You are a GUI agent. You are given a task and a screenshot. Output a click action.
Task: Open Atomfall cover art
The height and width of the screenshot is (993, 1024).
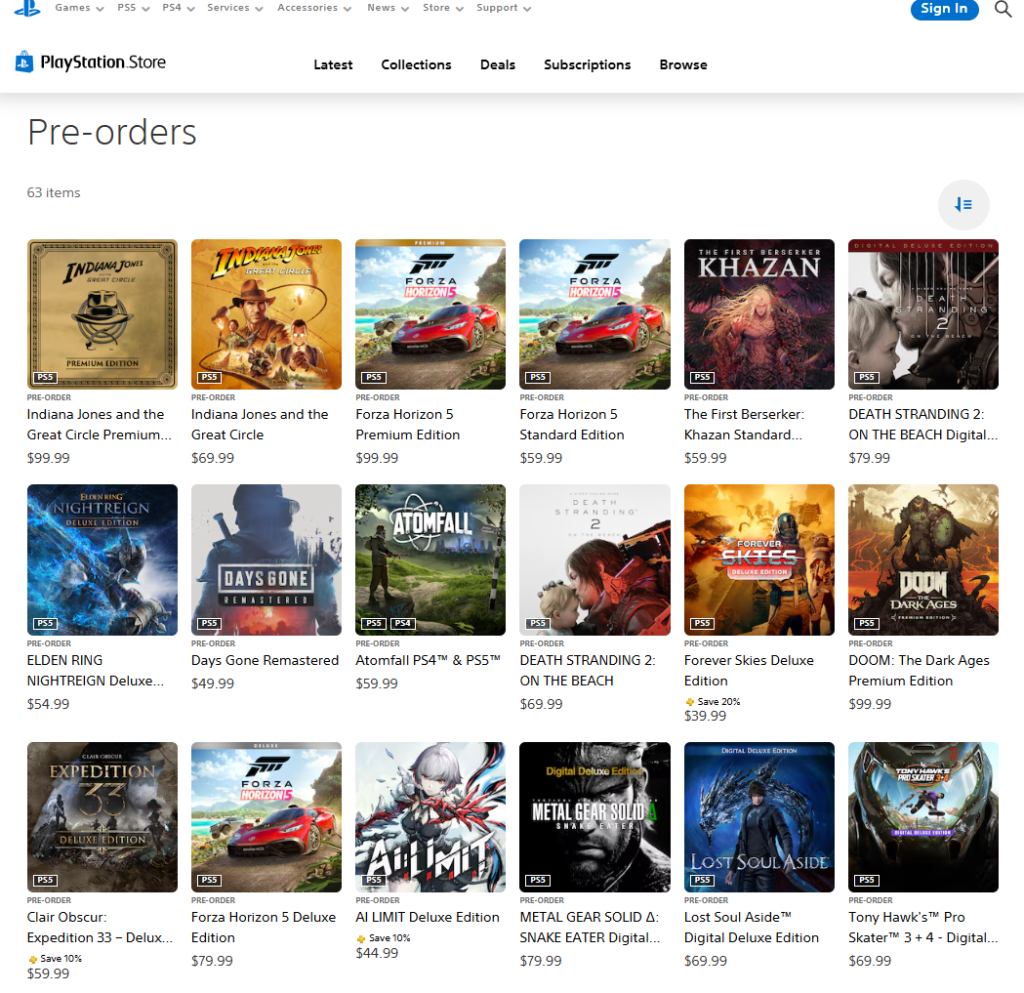click(430, 560)
